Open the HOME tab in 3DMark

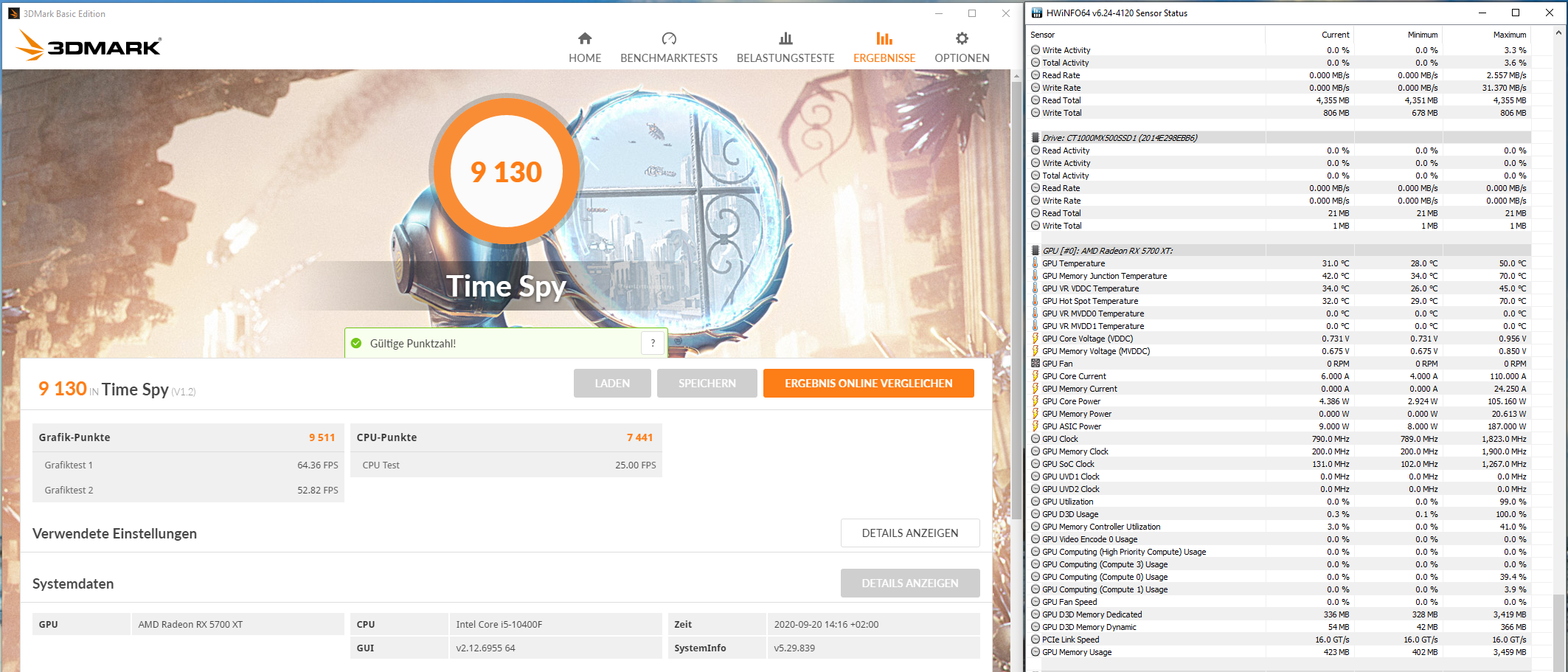pos(585,47)
